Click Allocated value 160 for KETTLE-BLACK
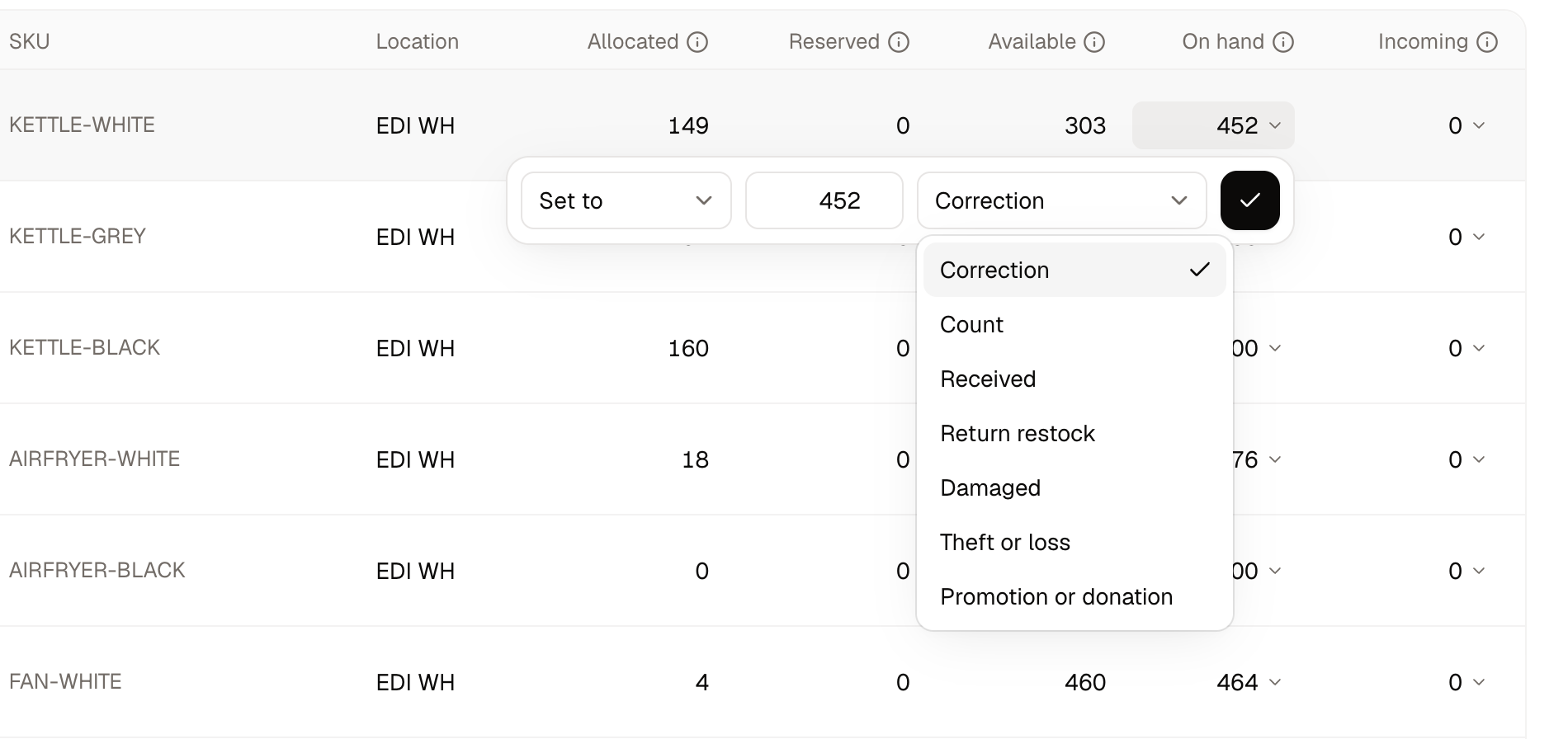 pos(688,348)
